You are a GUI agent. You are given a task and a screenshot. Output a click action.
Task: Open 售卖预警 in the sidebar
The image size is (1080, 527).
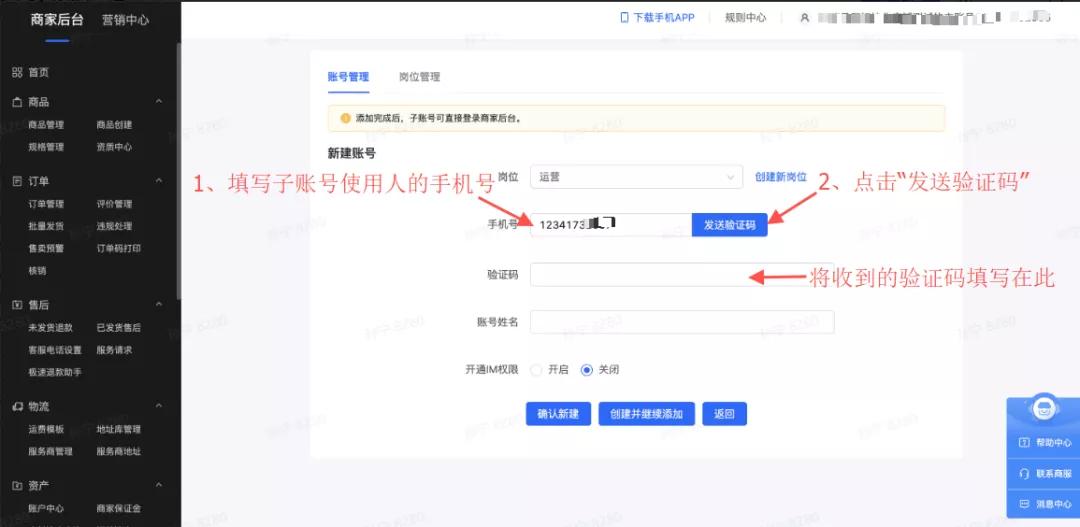pos(46,248)
